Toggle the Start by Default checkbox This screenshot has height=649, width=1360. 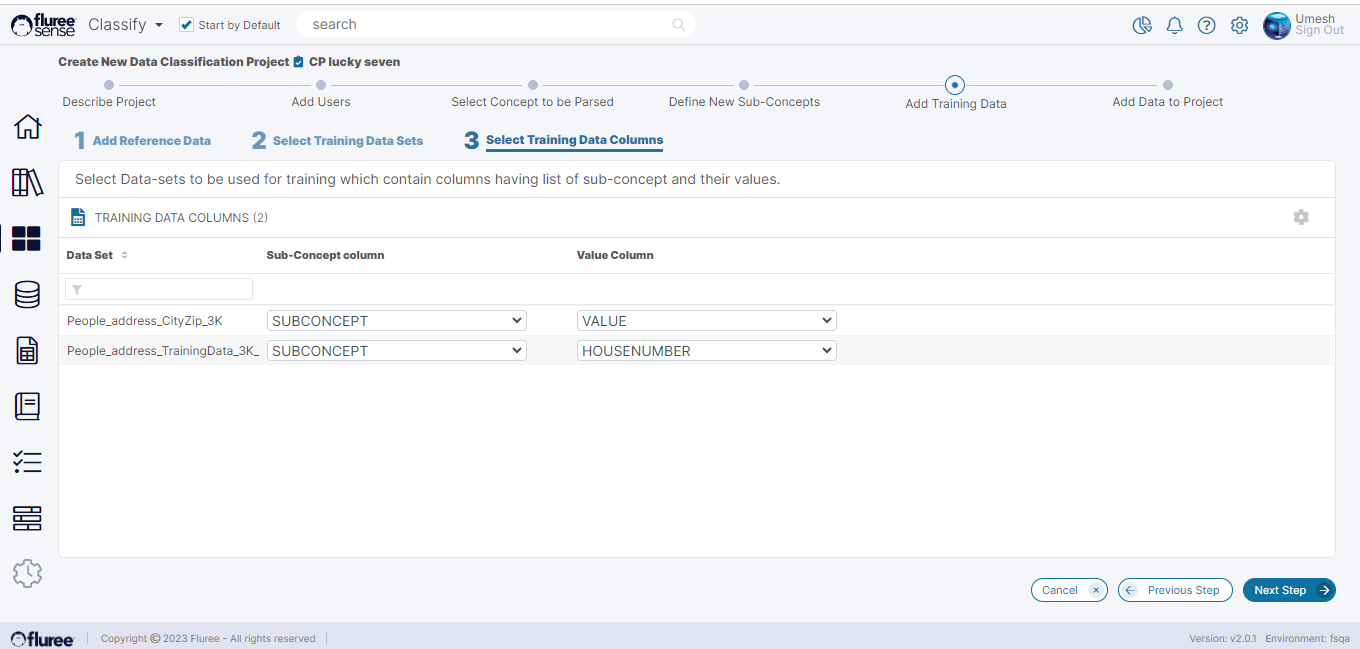pos(186,25)
